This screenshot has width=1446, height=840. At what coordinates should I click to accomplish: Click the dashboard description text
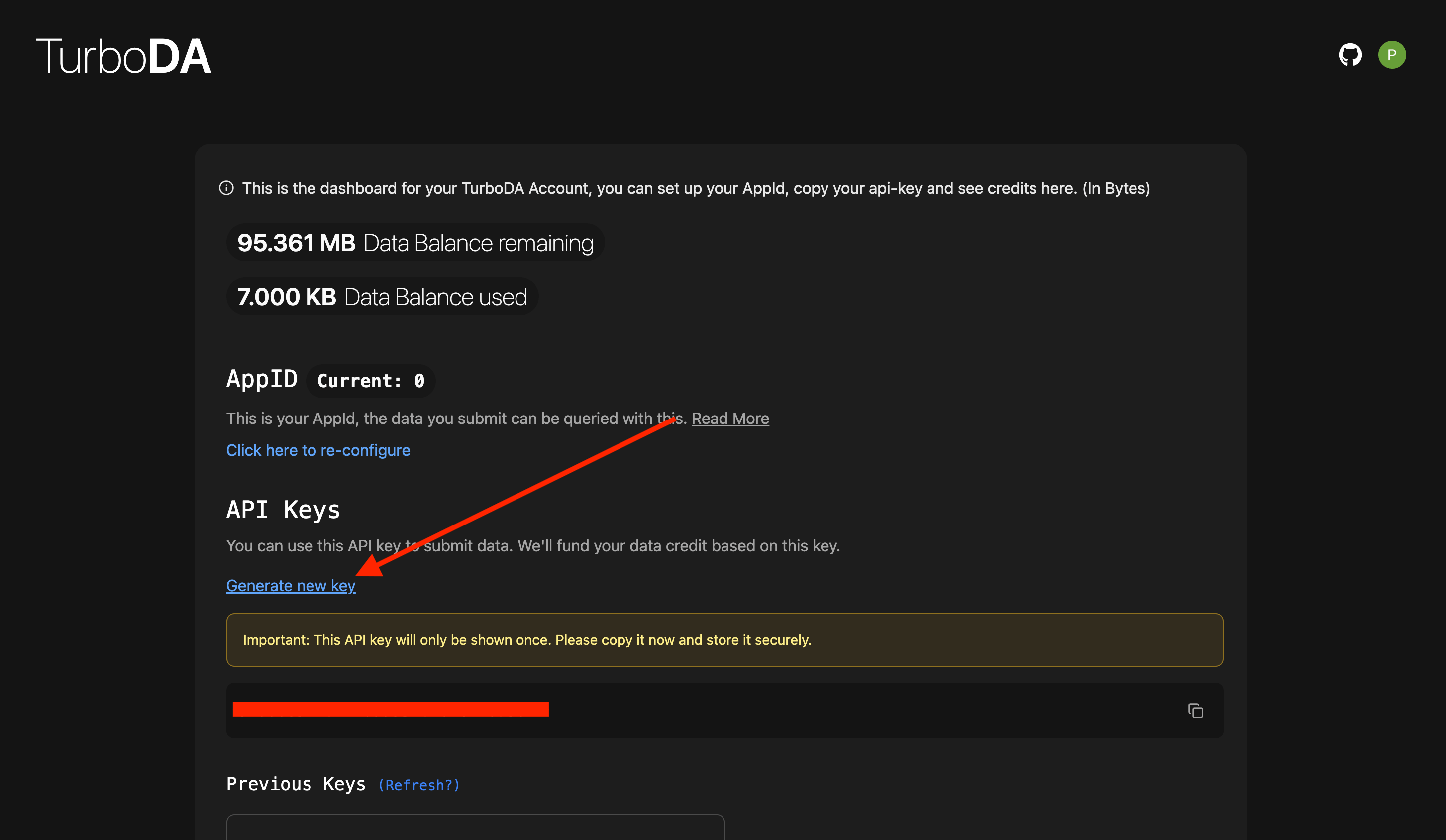coord(696,188)
